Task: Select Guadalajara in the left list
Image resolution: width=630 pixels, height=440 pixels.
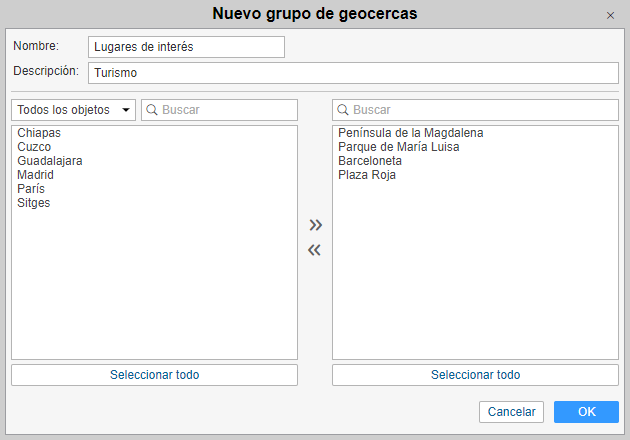Action: [50, 161]
